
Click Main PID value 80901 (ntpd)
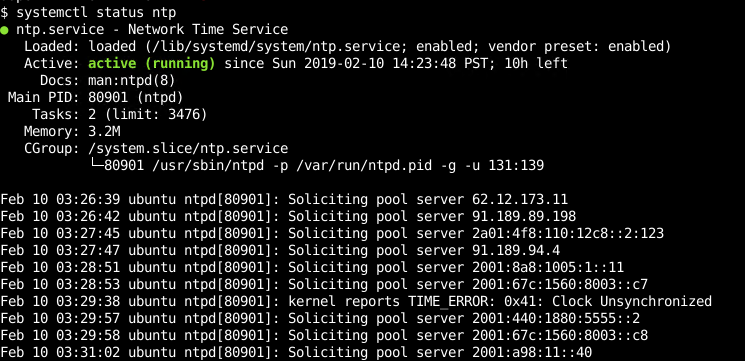(x=135, y=97)
